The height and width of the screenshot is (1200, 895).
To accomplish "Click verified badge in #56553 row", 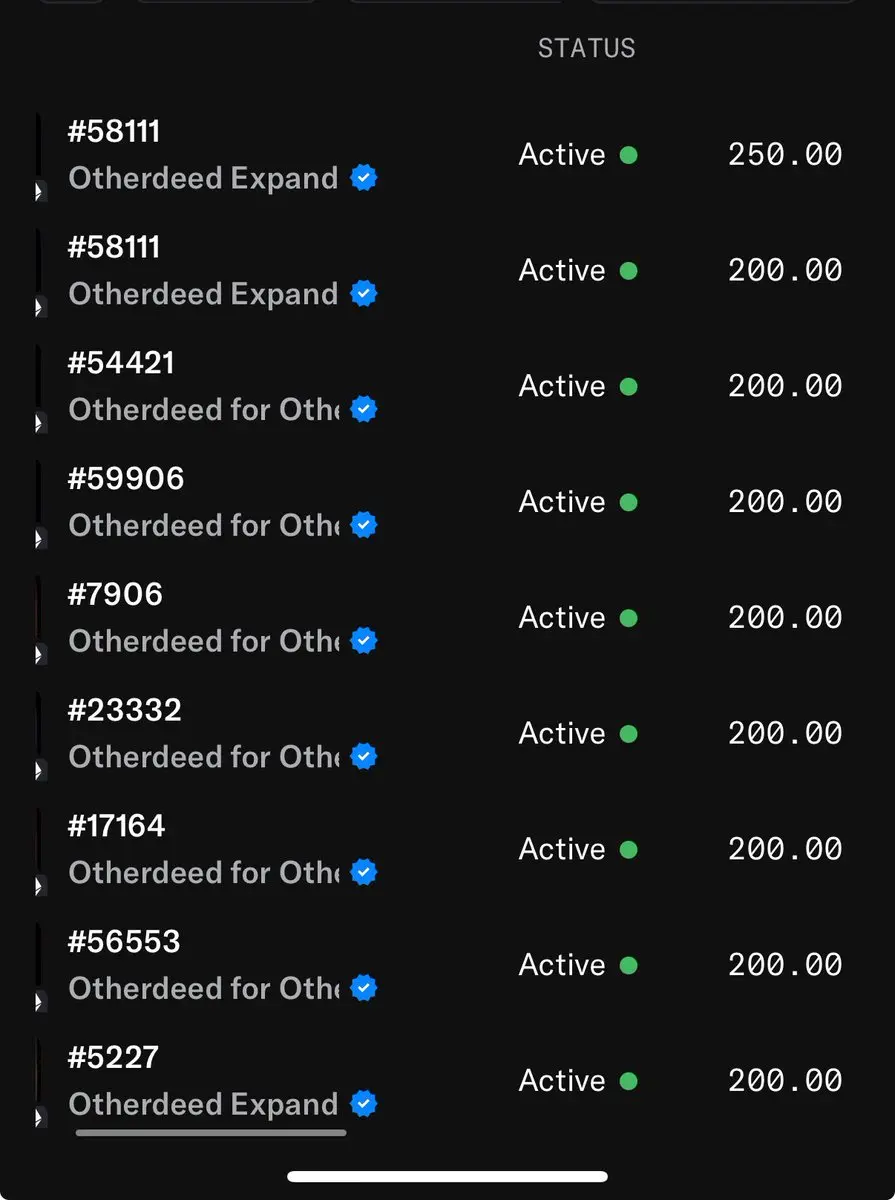I will (x=364, y=989).
